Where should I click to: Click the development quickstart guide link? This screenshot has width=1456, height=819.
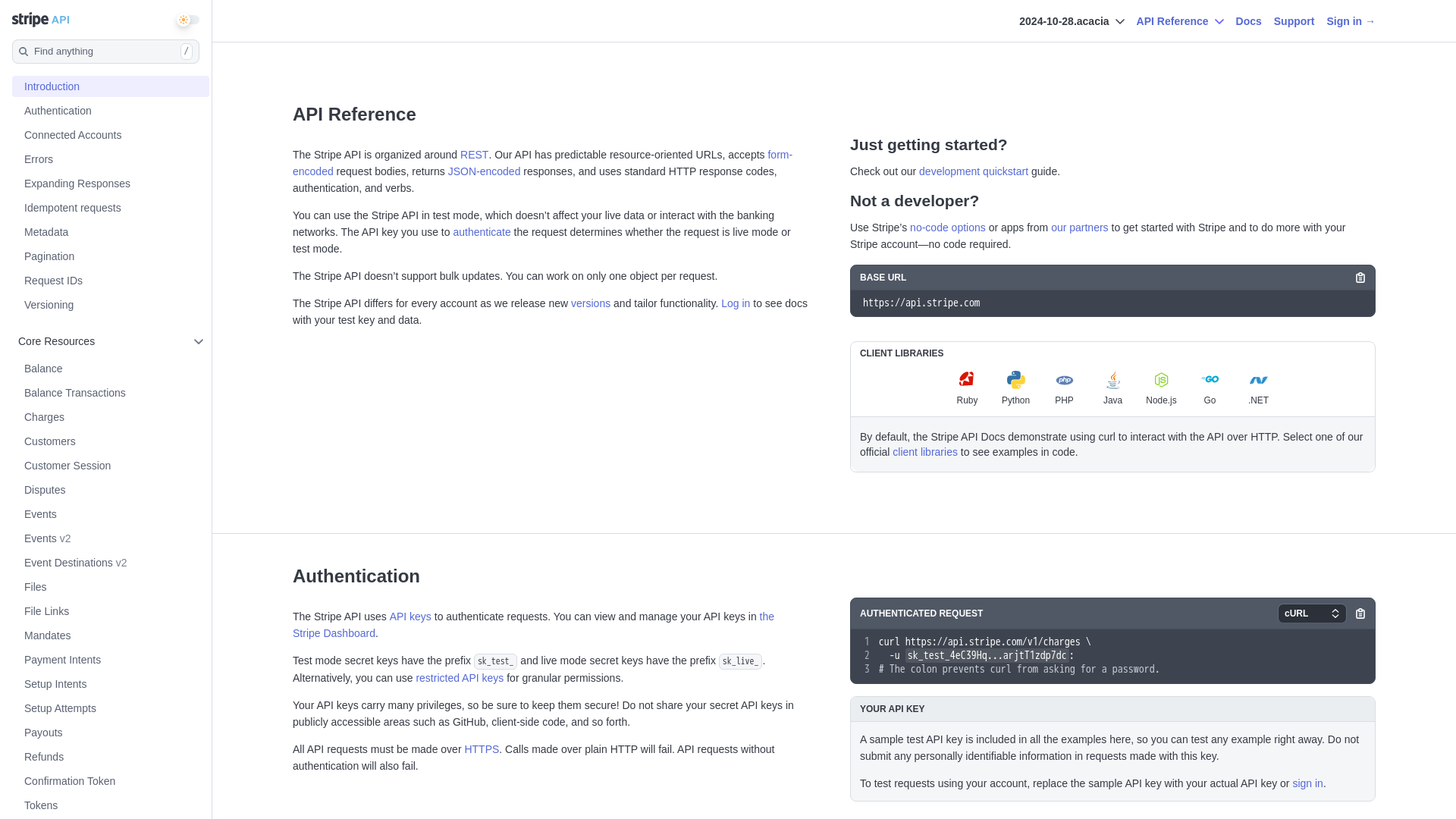[973, 171]
